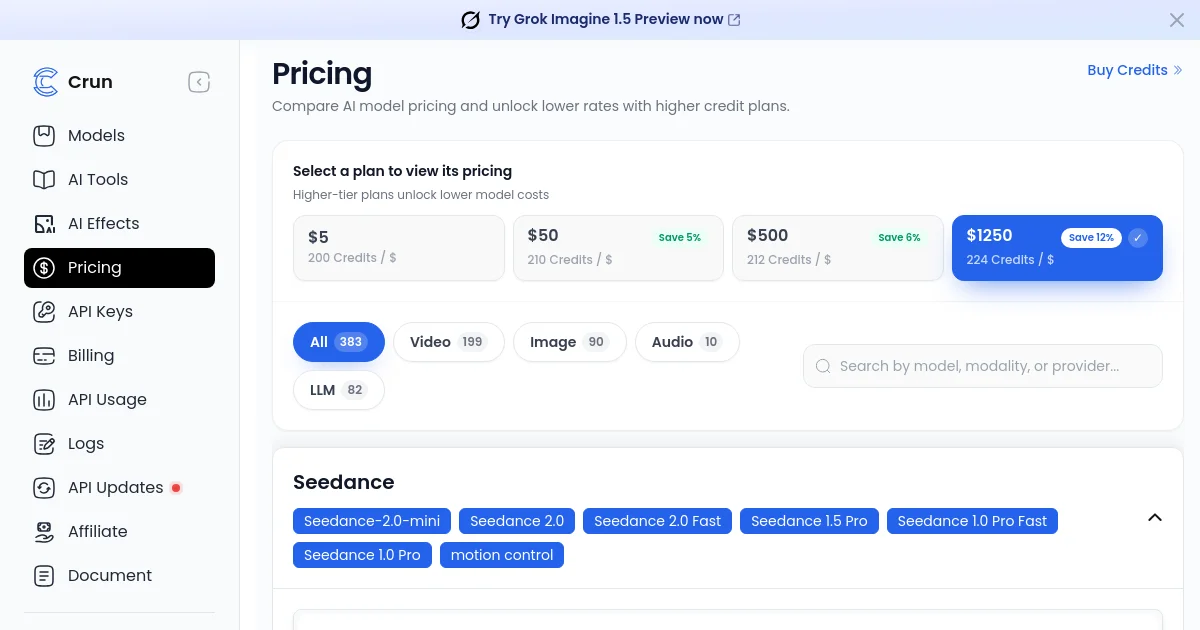This screenshot has height=630, width=1200.
Task: Open the Affiliate page
Action: coord(119,531)
